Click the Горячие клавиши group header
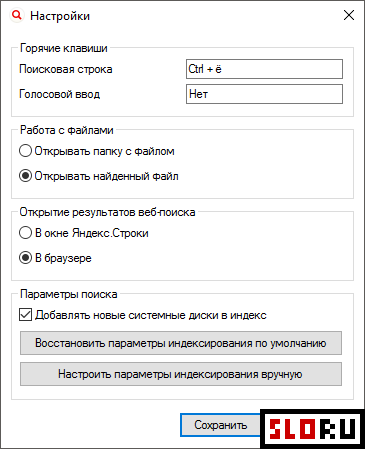The height and width of the screenshot is (449, 365). pyautogui.click(x=64, y=48)
